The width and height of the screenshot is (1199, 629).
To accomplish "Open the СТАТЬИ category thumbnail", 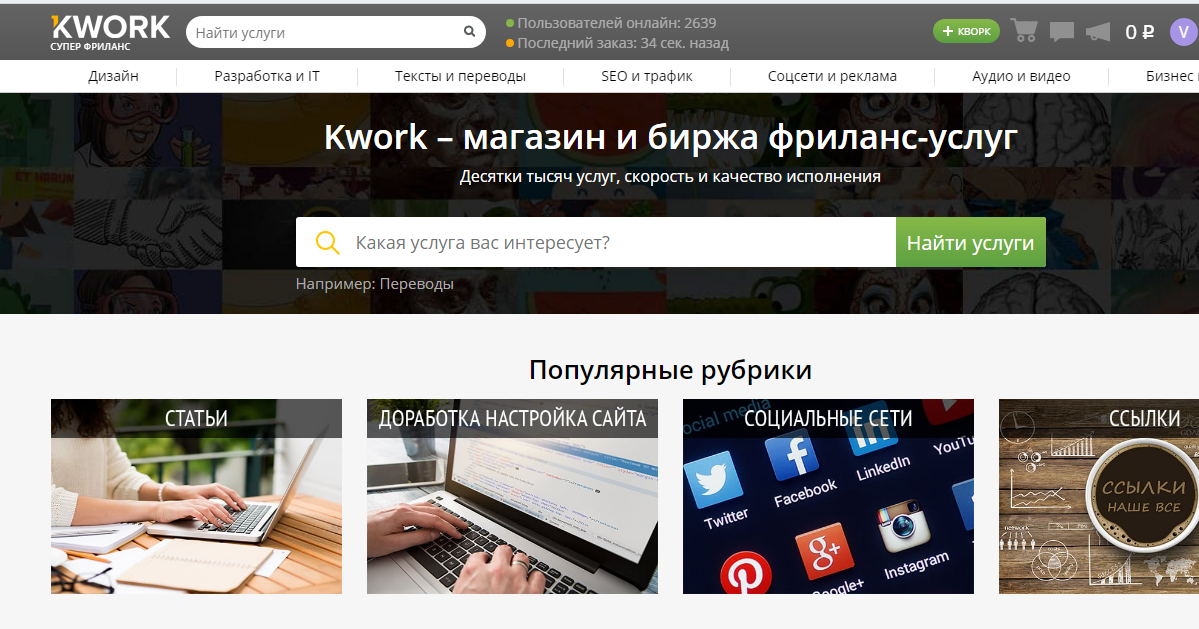I will 196,496.
